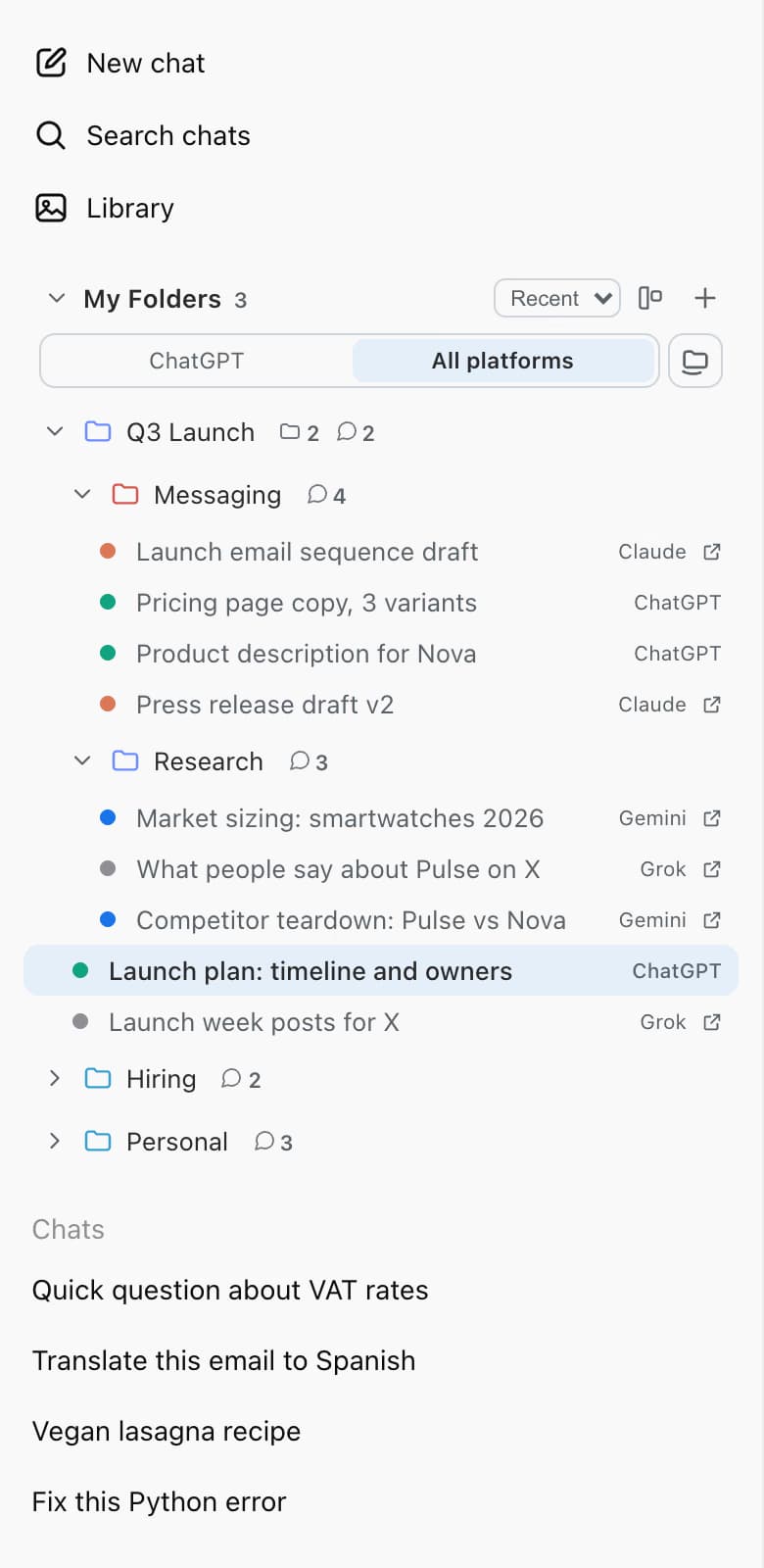Open What people say about Pulse on X
Screen dimensions: 764x1568
pos(338,869)
